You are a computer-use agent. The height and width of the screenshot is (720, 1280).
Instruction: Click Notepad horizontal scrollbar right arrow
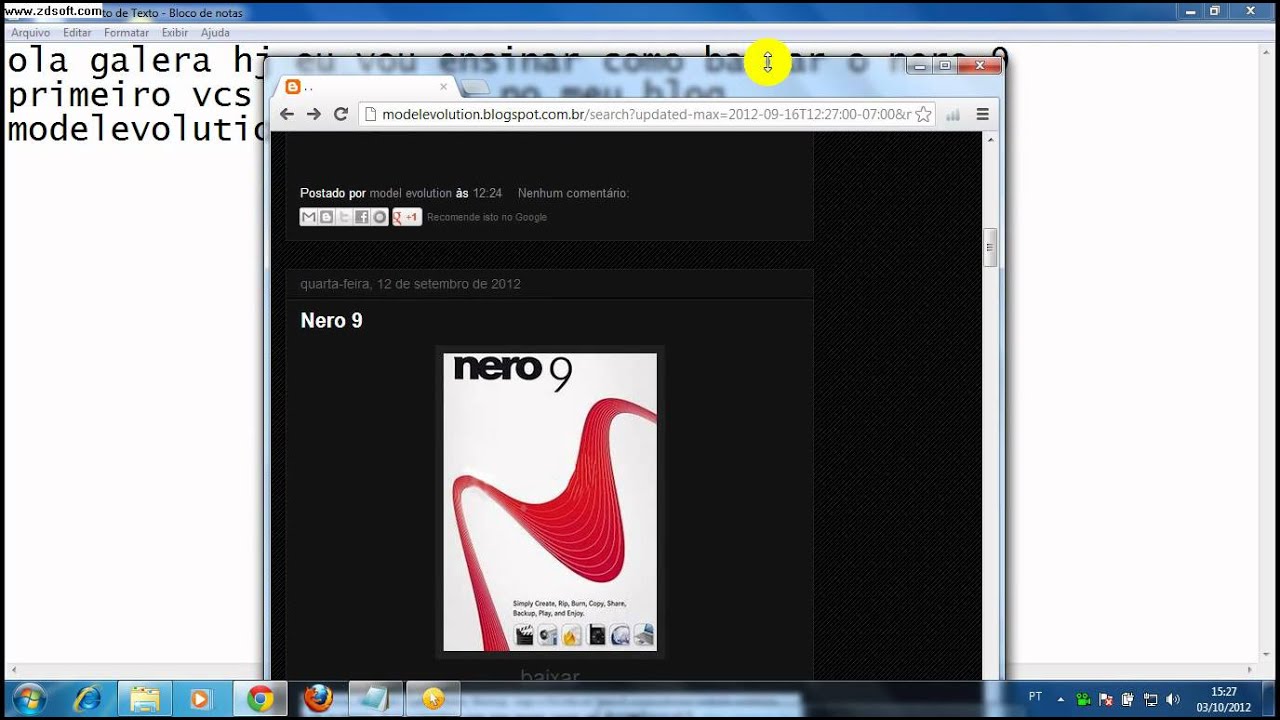click(1250, 669)
